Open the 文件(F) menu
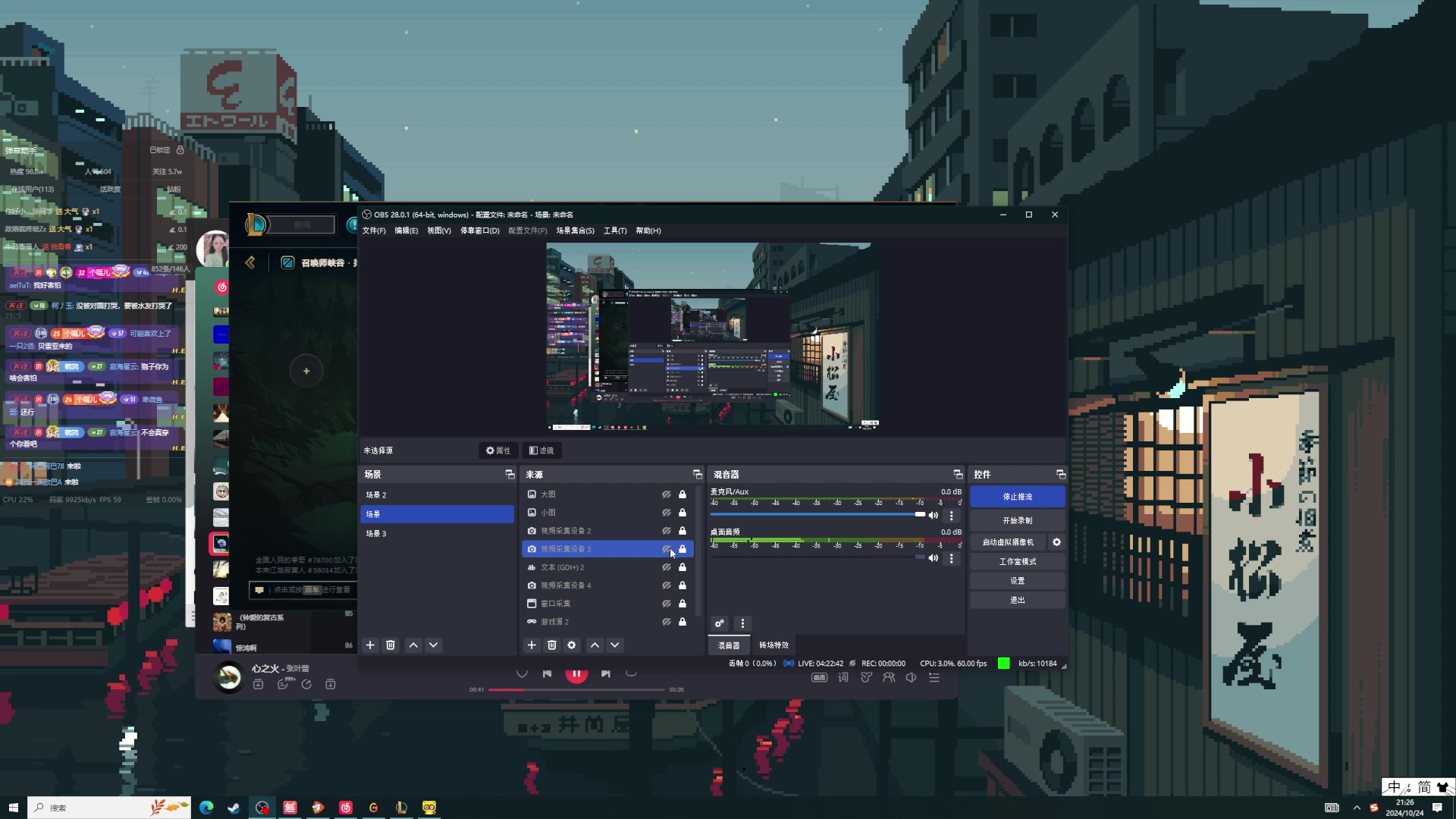Screen dimensions: 1456x819 pos(374,231)
